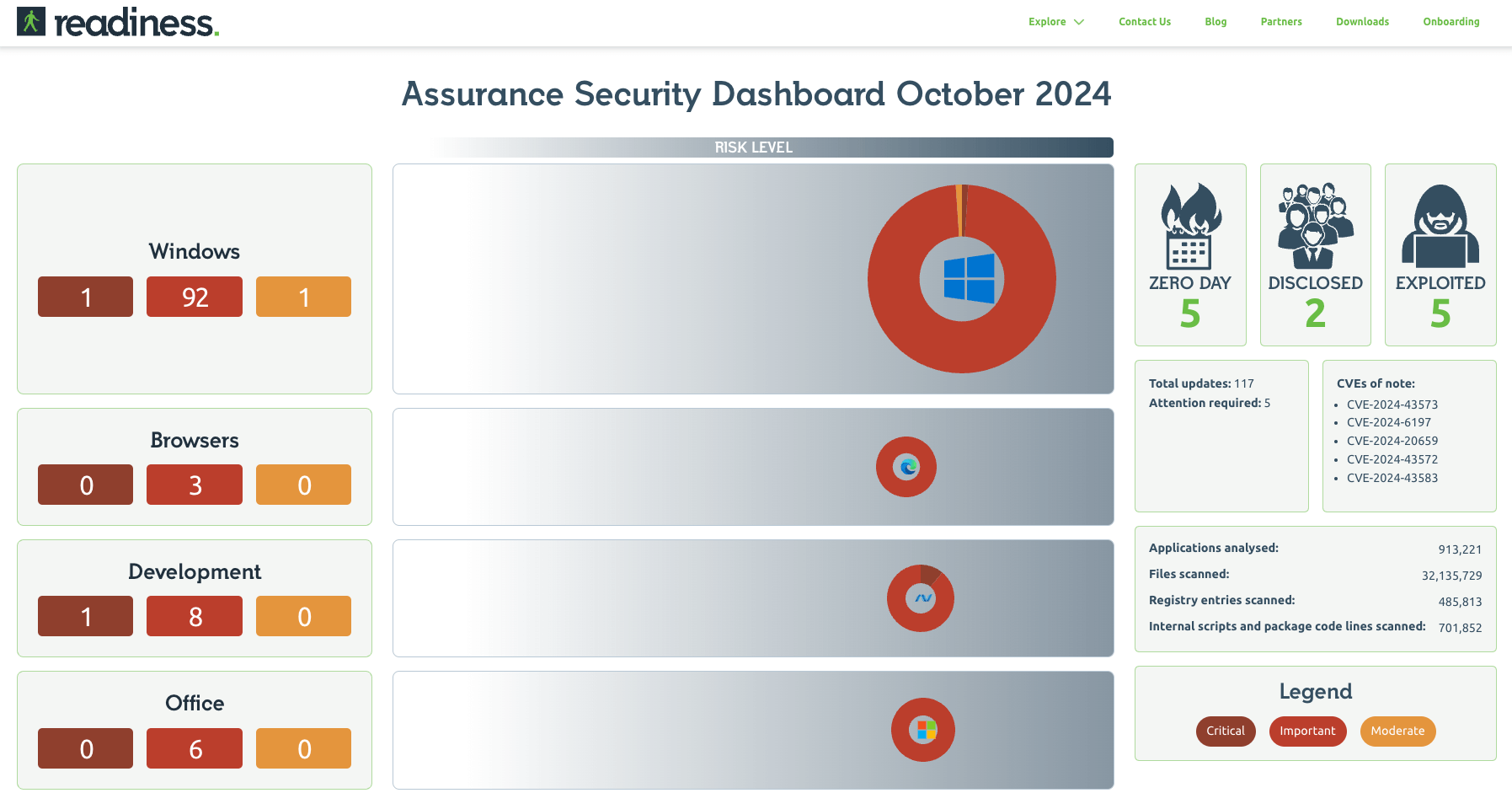Click the Disclosed crowd of people icon
The width and height of the screenshot is (1512, 793).
1316,226
